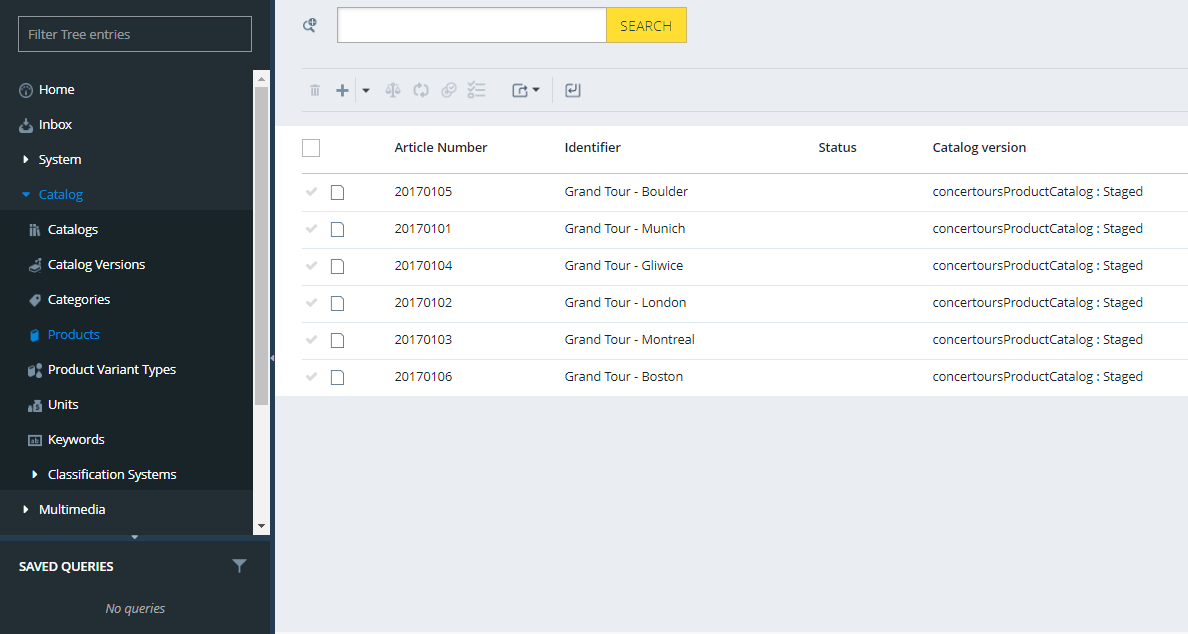Select Catalogs in the navigation tree
This screenshot has width=1188, height=634.
73,230
